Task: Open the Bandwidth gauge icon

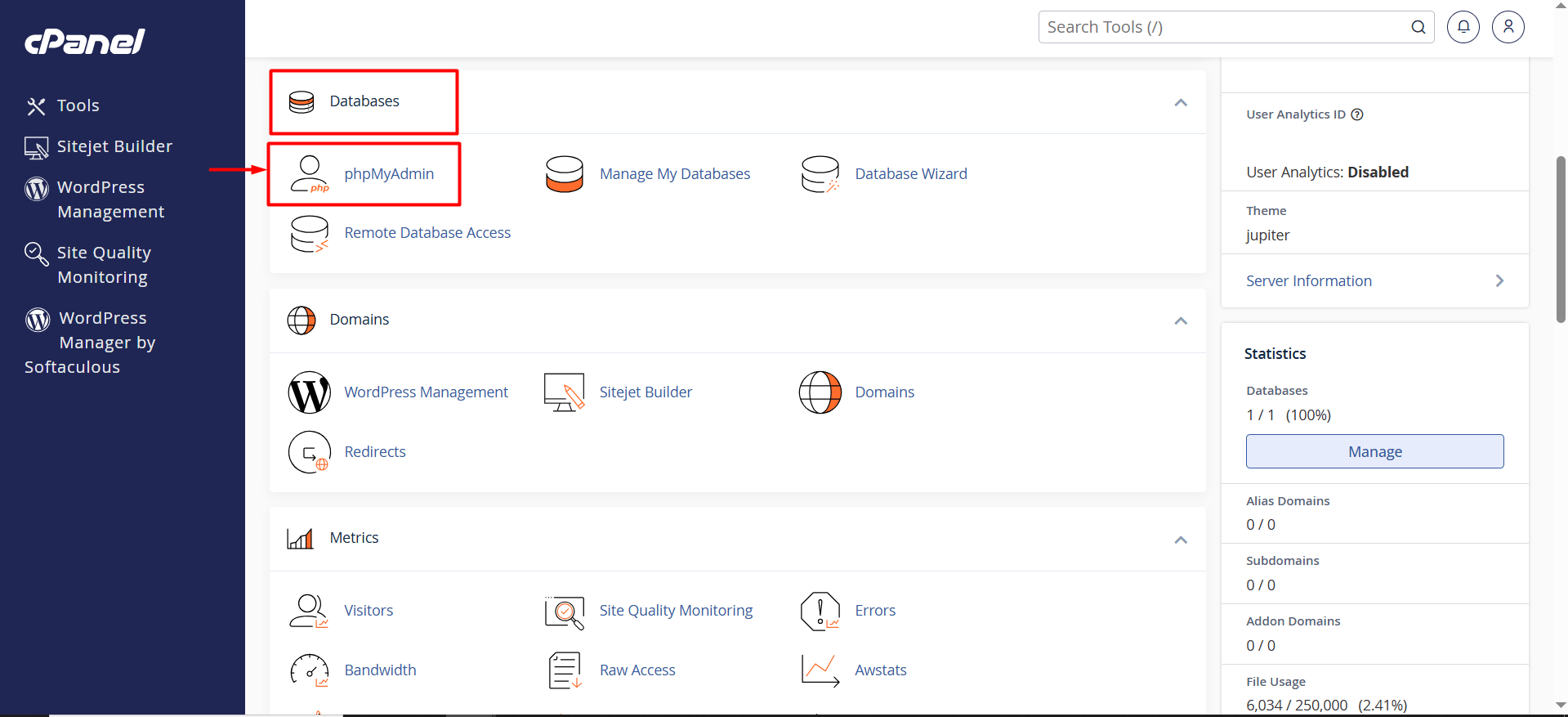Action: 310,670
